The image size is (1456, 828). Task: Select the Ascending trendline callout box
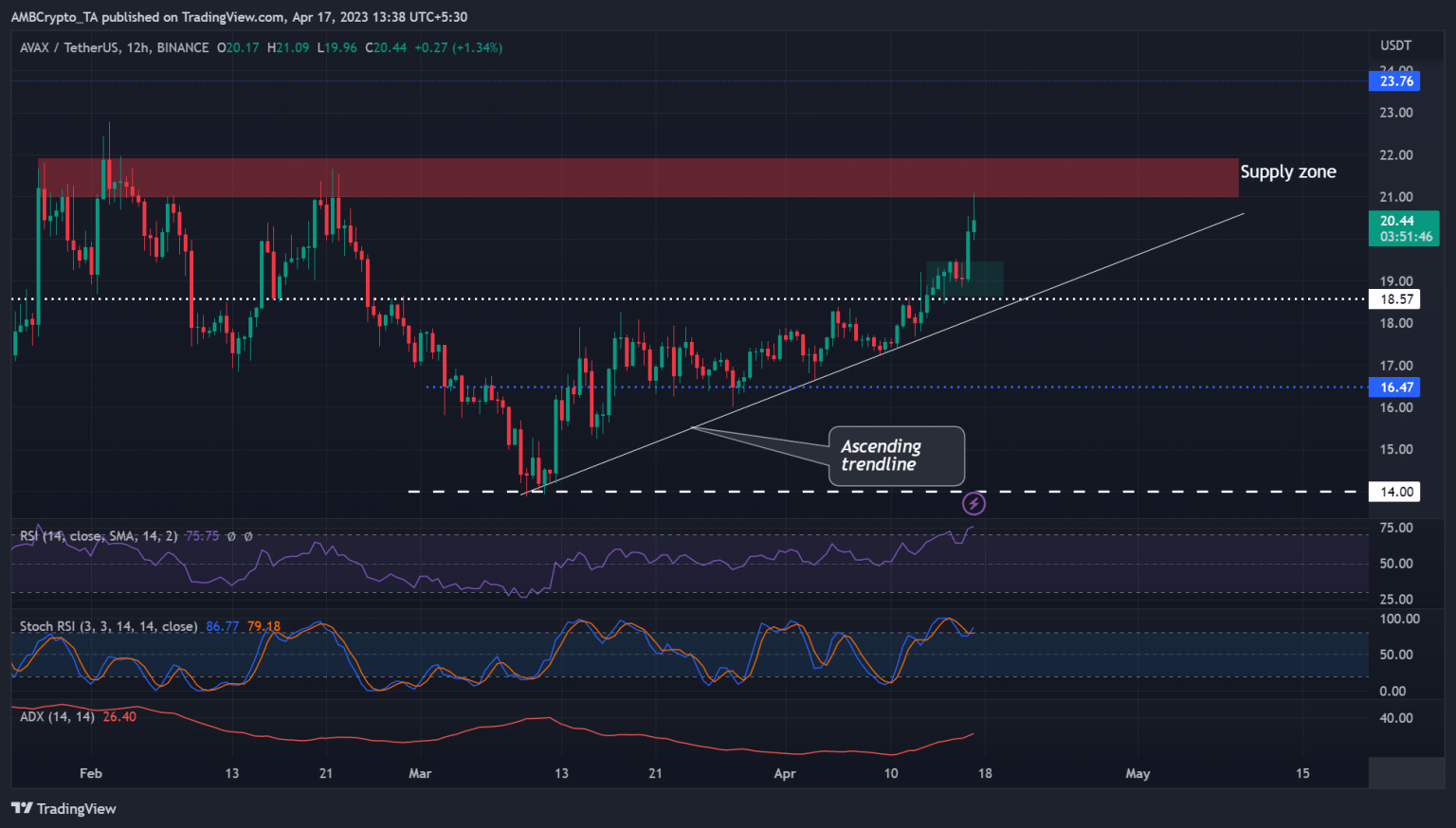(x=896, y=456)
